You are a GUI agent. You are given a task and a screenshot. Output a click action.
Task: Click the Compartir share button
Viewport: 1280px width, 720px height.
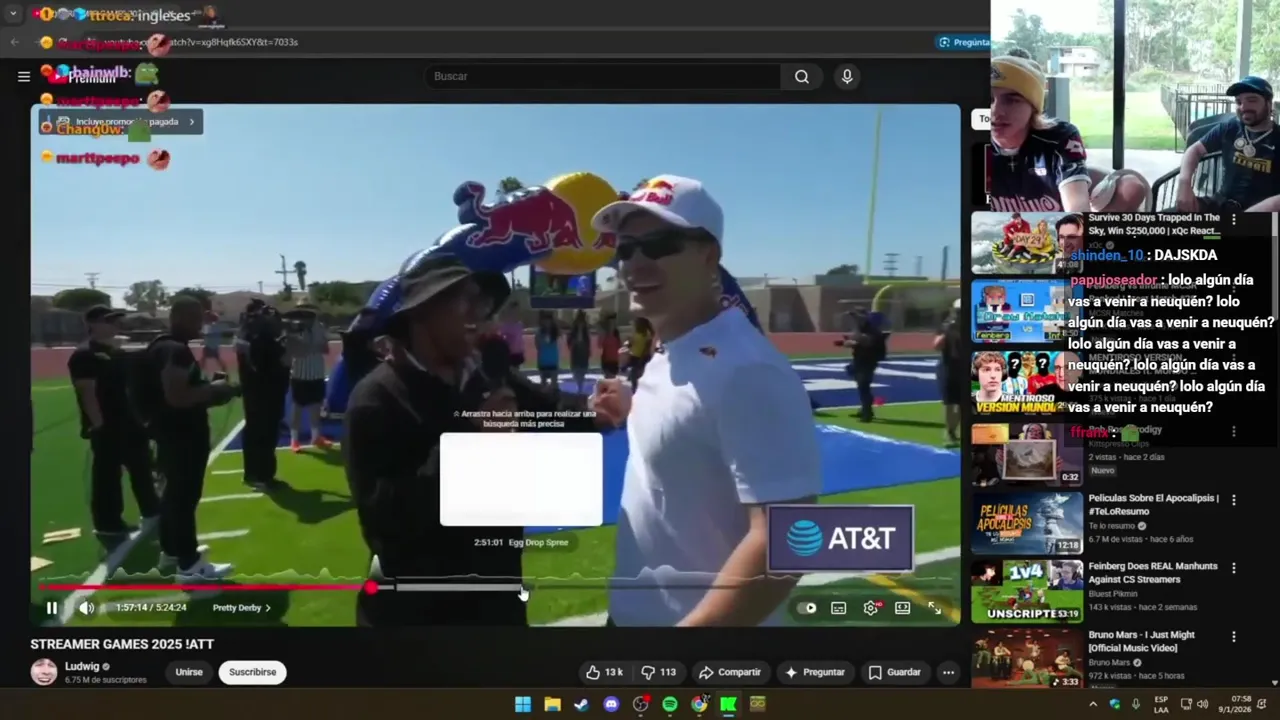(x=730, y=672)
